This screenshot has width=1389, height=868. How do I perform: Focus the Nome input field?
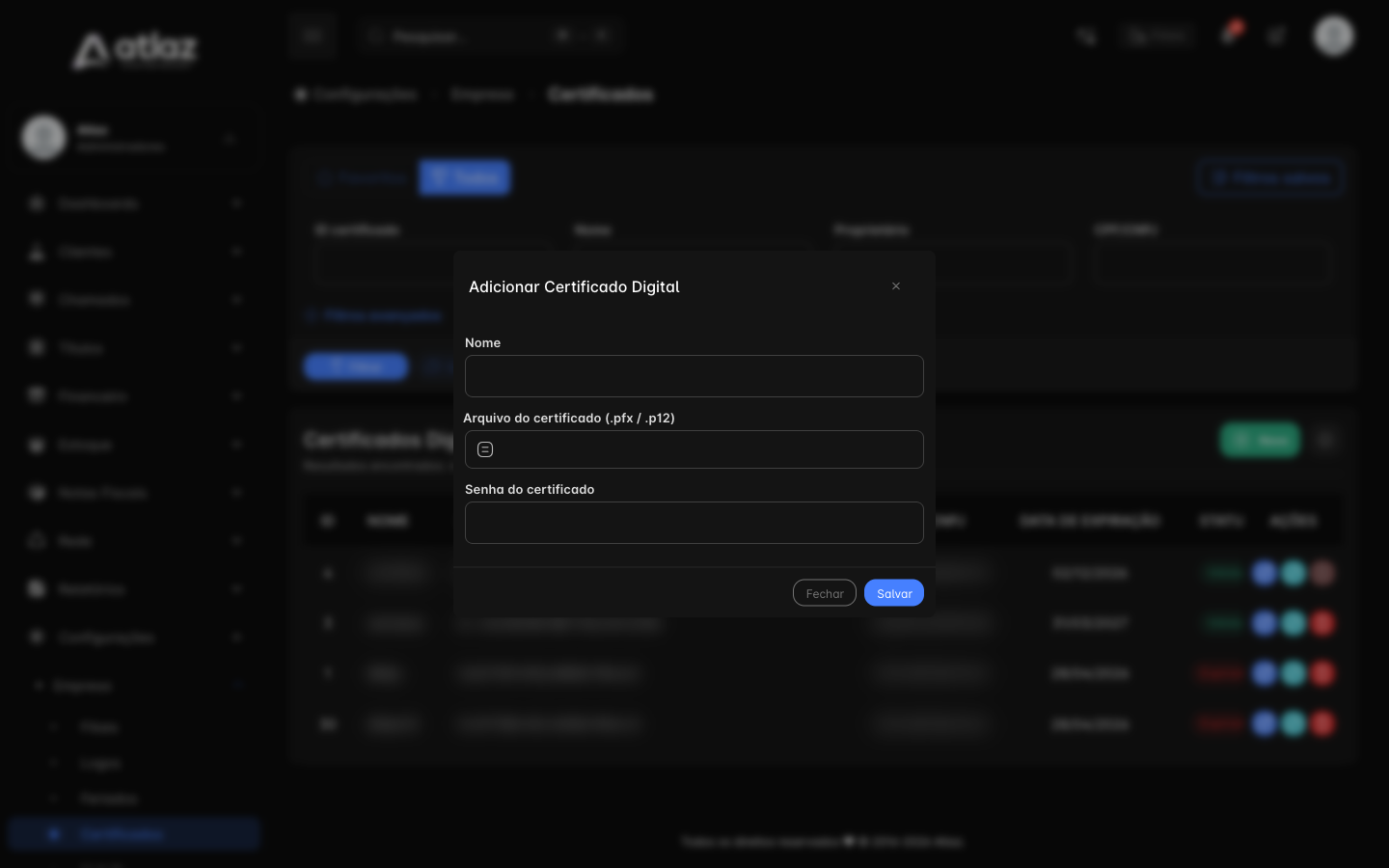click(694, 376)
